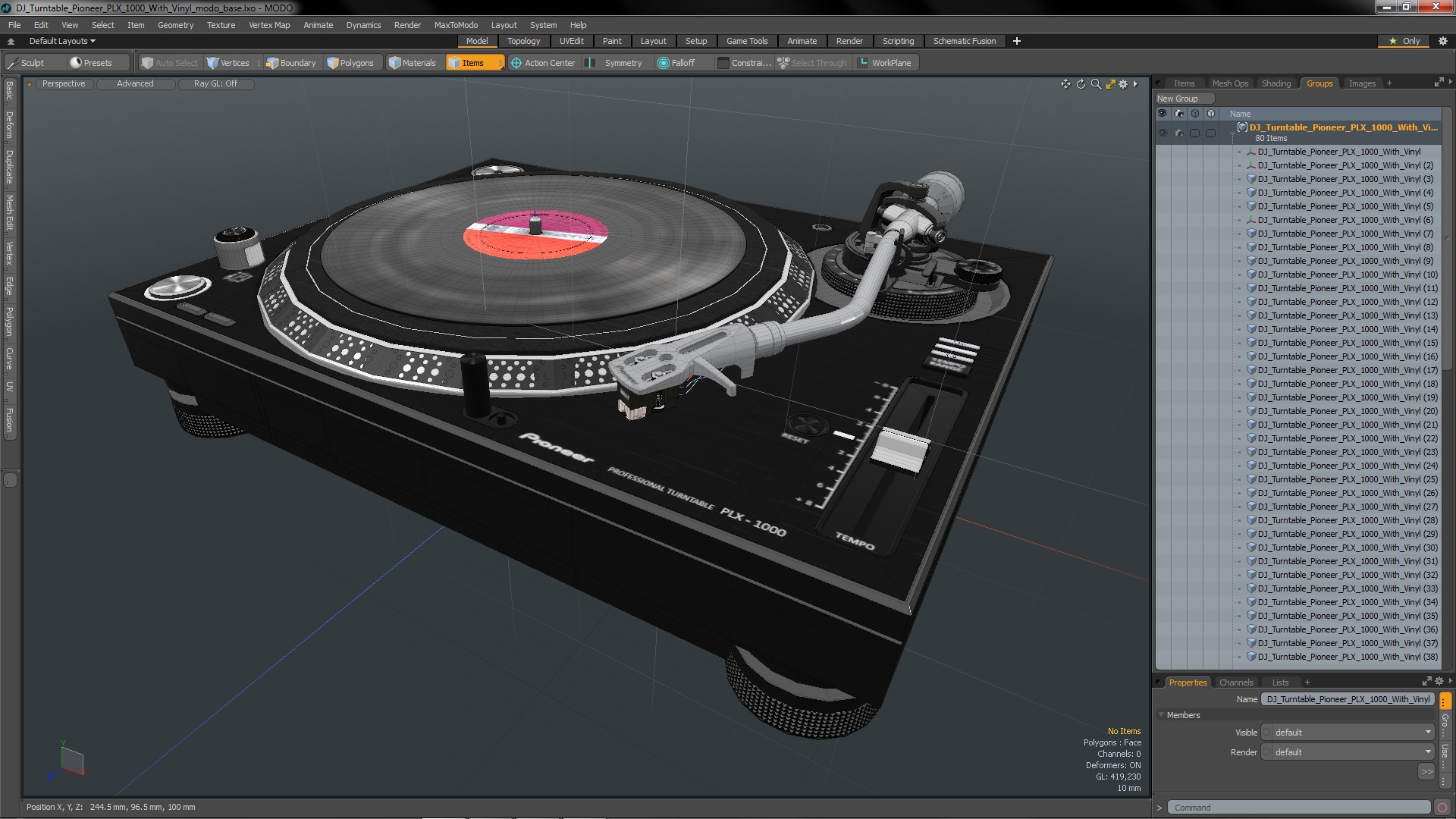Screen dimensions: 1456x819
Task: Open the Geometry menu
Action: (175, 25)
